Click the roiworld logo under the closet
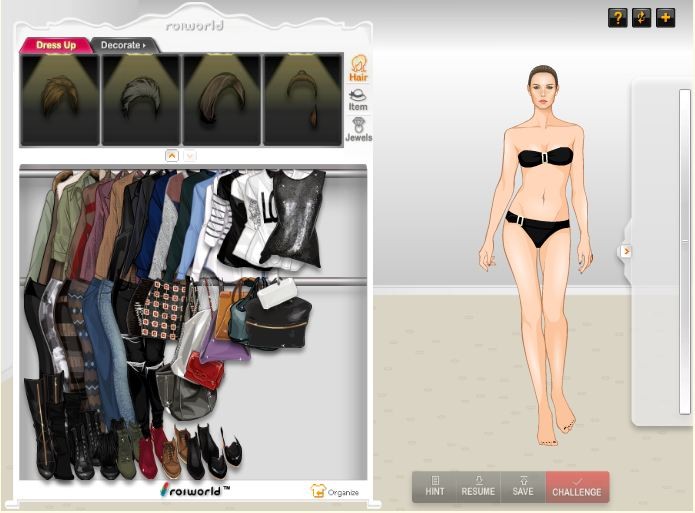Screen dimensions: 695x513 [194, 490]
